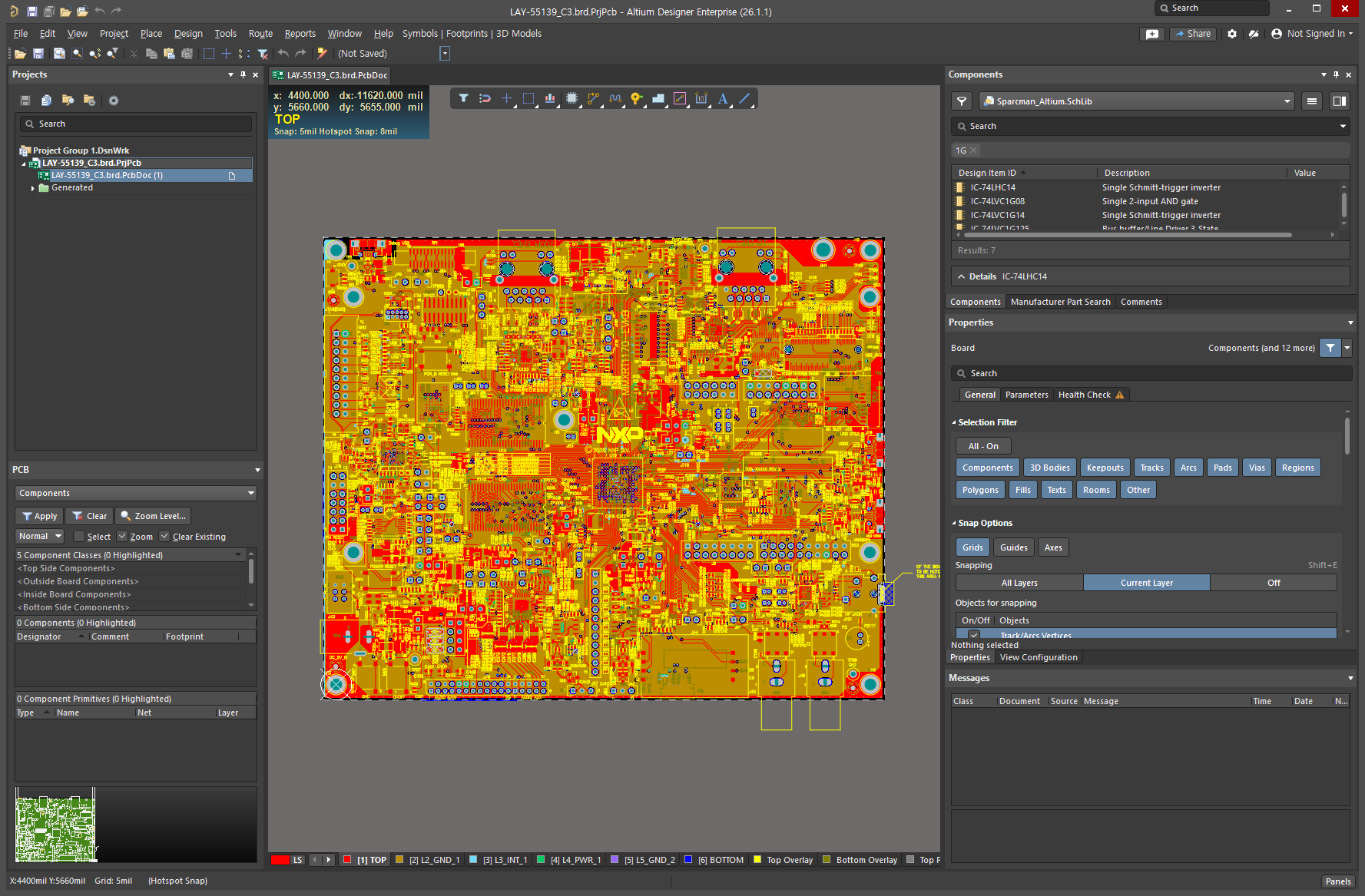
Task: Uncheck the Zoom checkbox
Action: (122, 537)
